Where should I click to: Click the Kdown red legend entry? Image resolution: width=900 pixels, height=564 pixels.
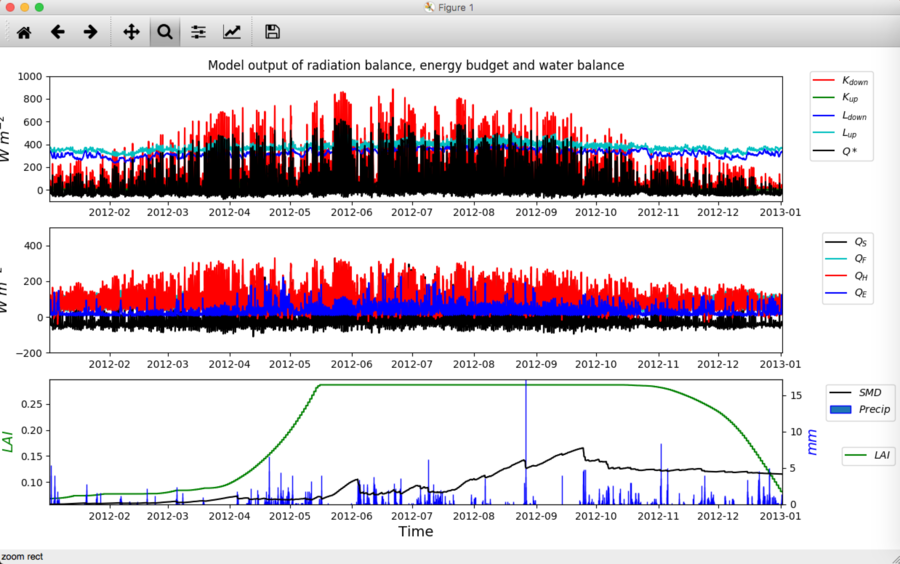[841, 81]
